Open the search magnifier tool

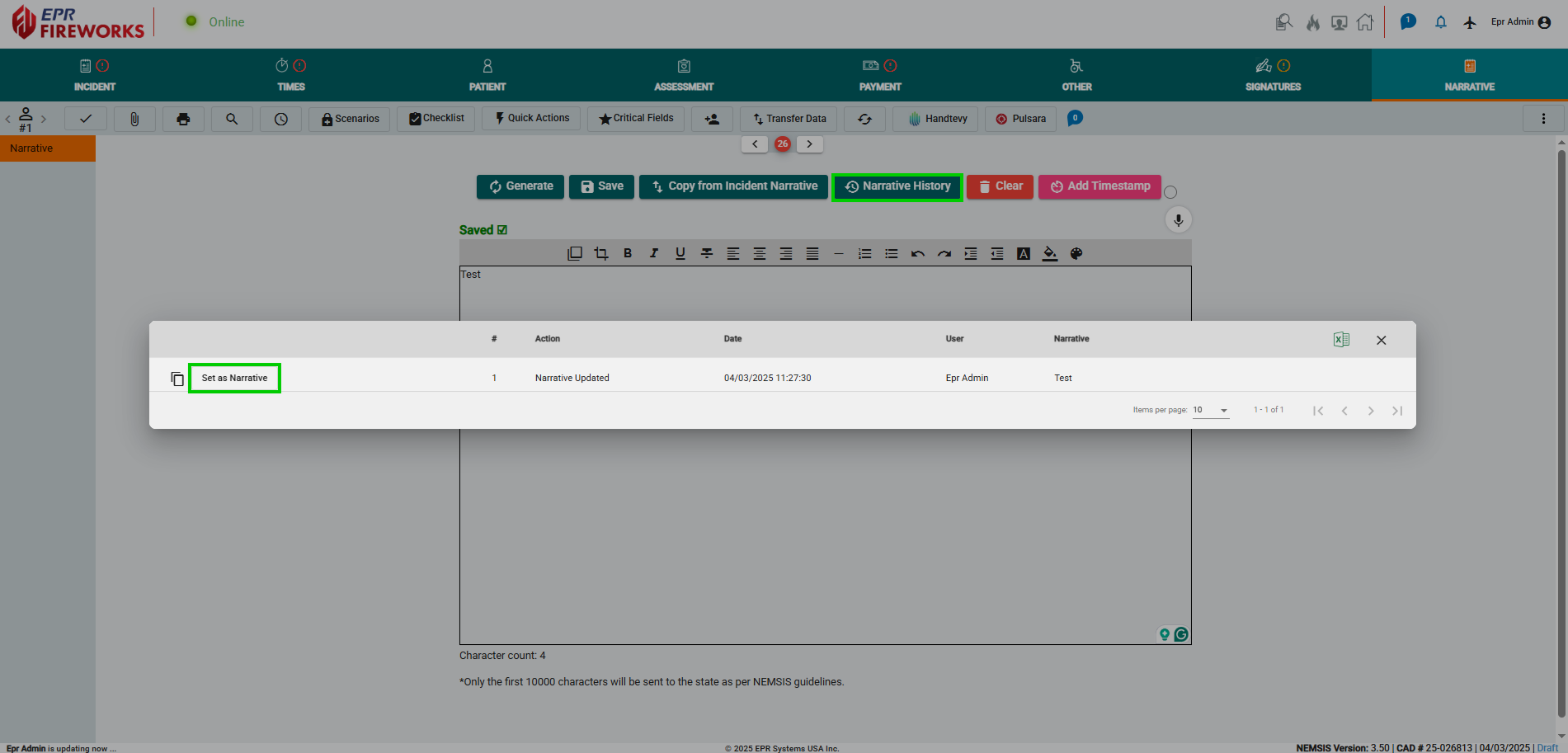coord(232,119)
